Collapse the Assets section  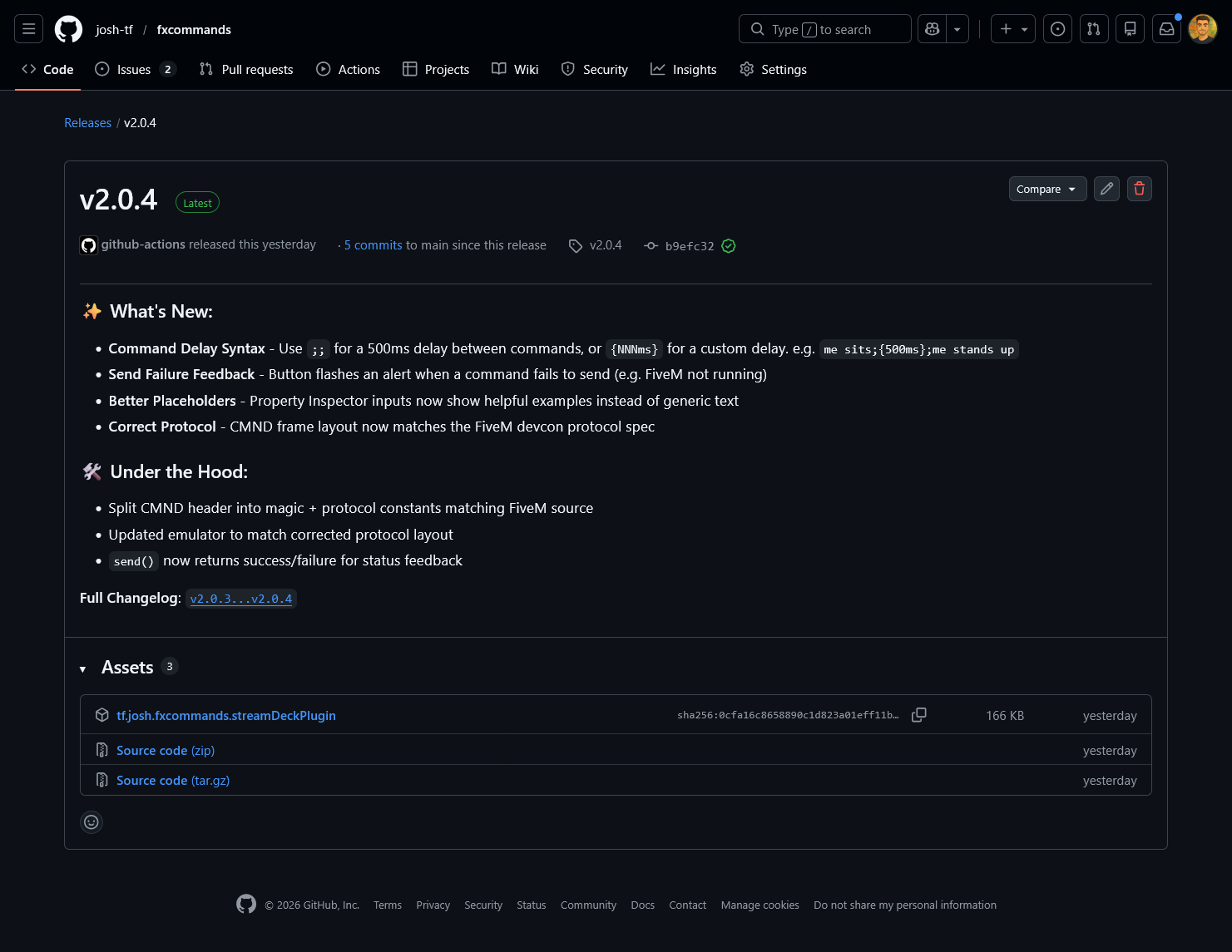(x=82, y=668)
